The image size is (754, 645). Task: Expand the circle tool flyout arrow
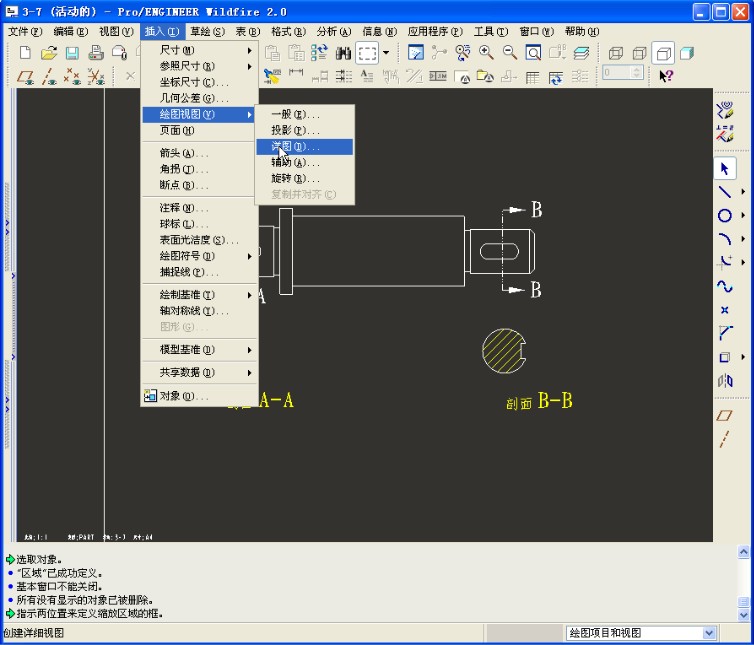pyautogui.click(x=743, y=215)
